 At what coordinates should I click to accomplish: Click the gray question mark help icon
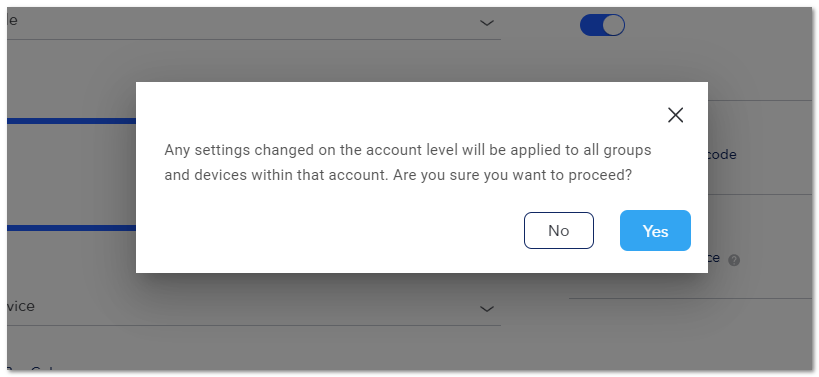(734, 260)
